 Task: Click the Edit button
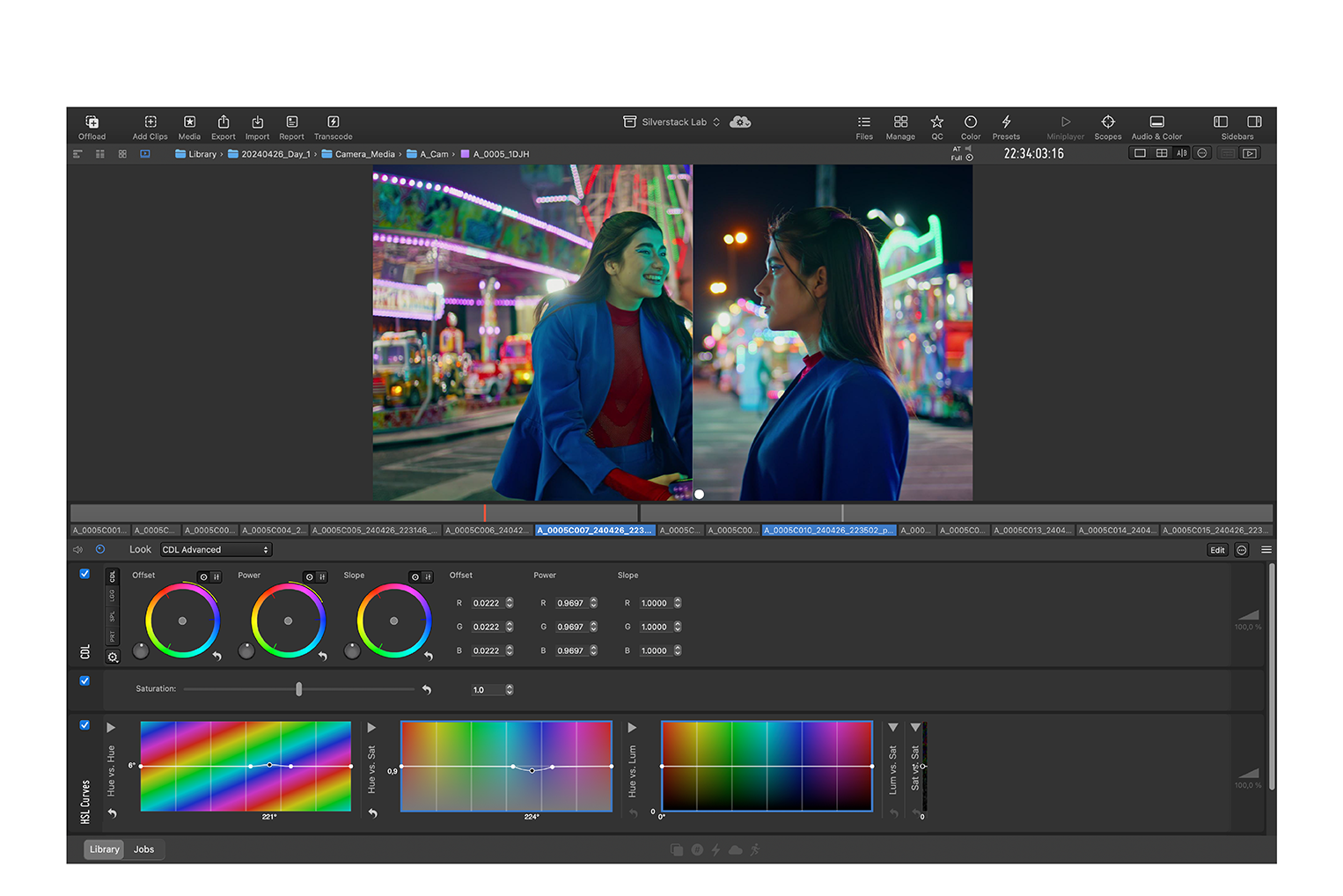click(1217, 550)
